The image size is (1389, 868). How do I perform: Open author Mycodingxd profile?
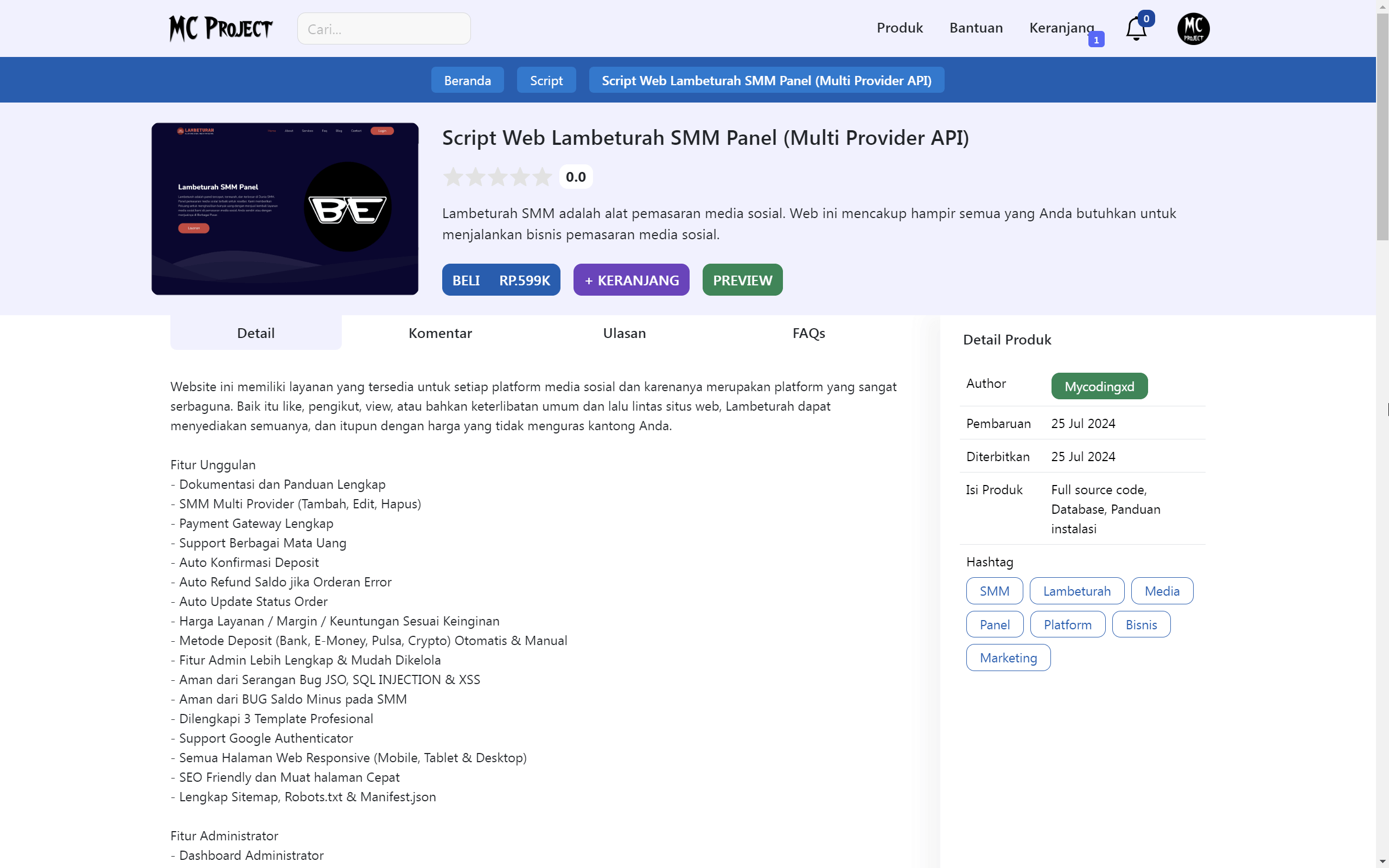(1099, 386)
